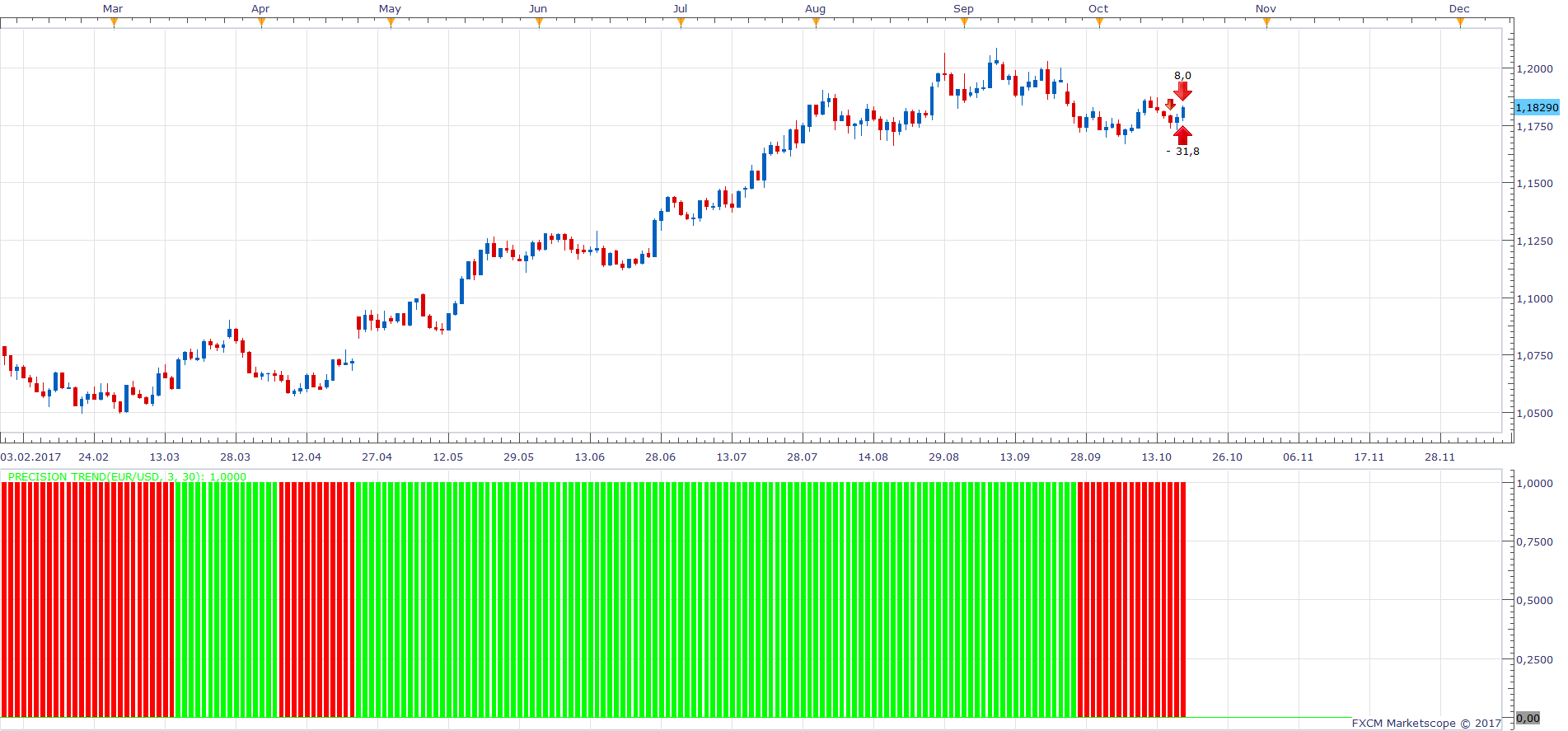Click the highlighted current price 1,18290
1568x731 pixels.
[1537, 107]
